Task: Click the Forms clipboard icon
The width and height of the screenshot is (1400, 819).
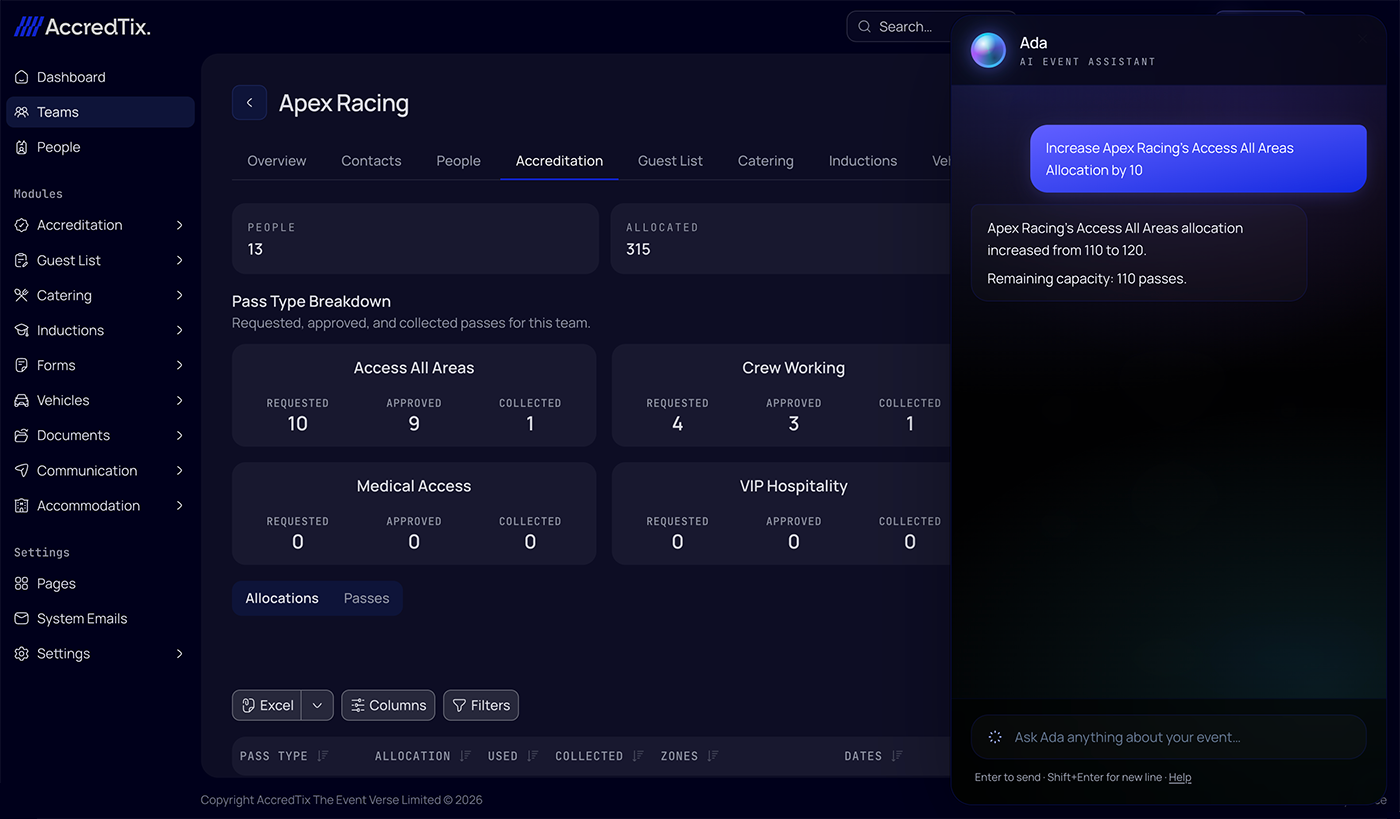Action: point(22,365)
